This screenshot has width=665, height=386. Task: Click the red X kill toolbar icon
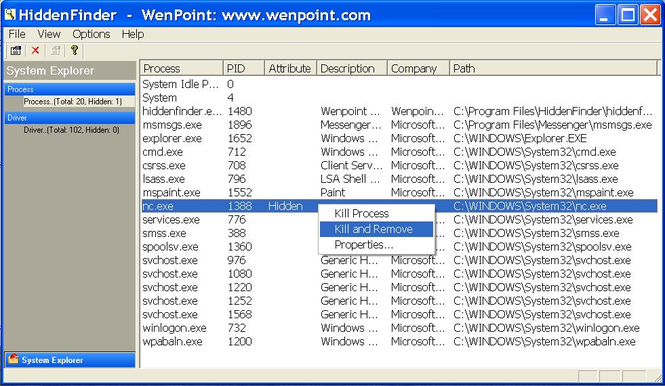[x=35, y=50]
